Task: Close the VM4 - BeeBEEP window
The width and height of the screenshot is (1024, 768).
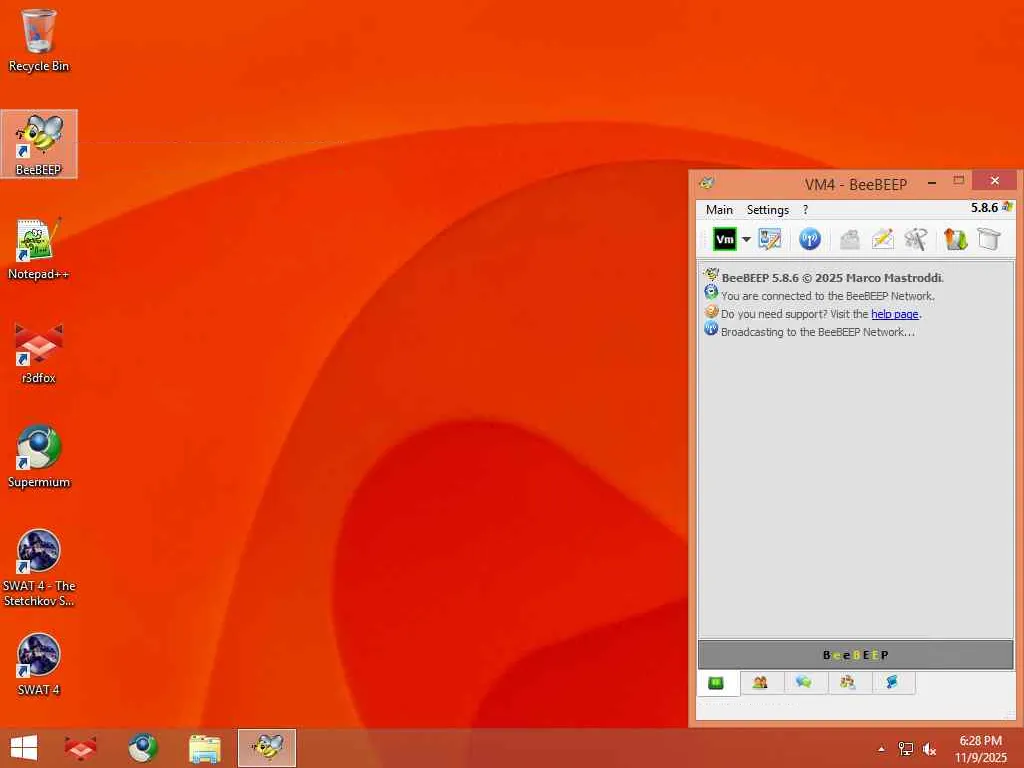Action: tap(994, 180)
